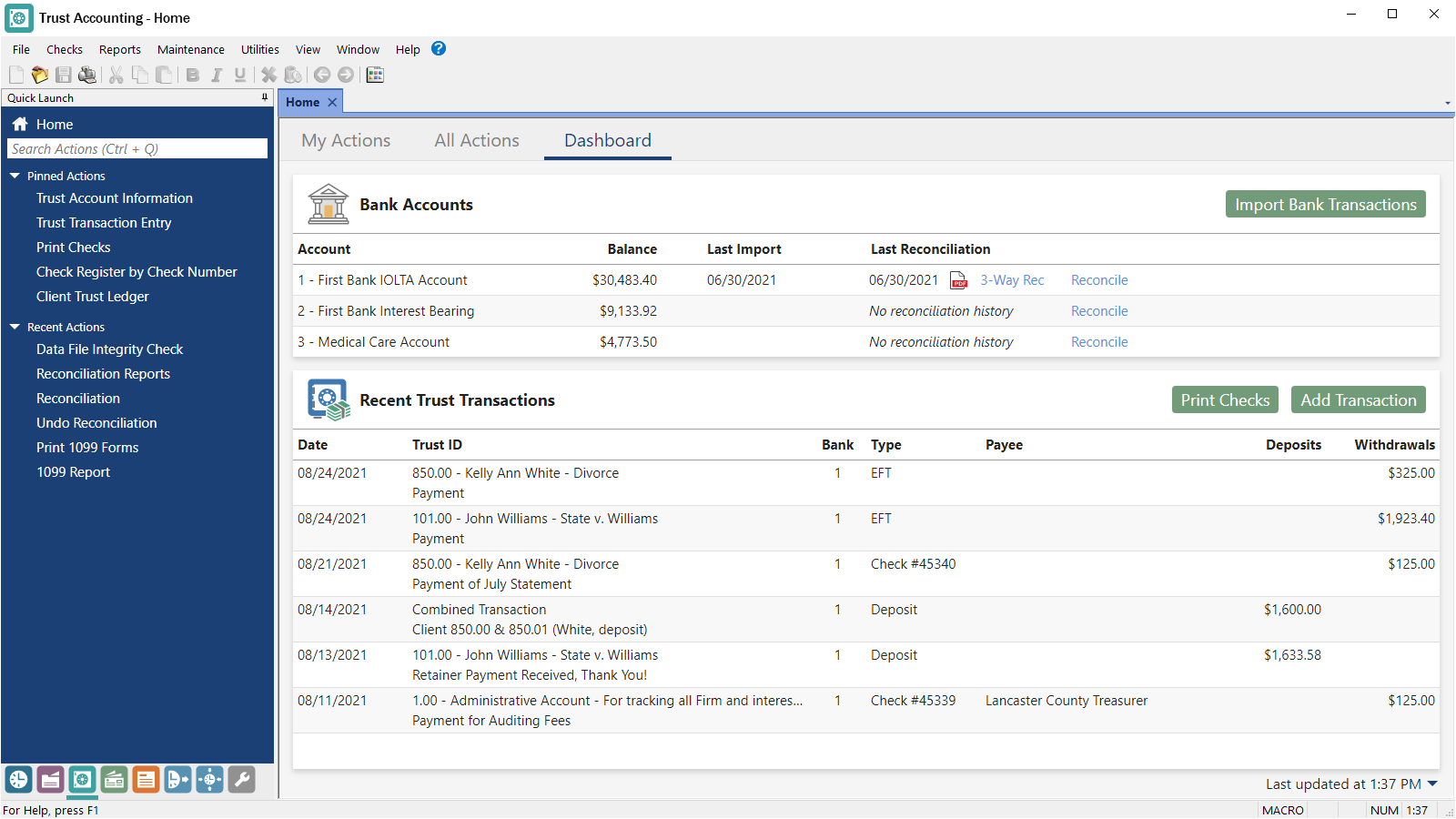
Task: Unpin the Quick Launch panel with the pin icon
Action: (264, 97)
